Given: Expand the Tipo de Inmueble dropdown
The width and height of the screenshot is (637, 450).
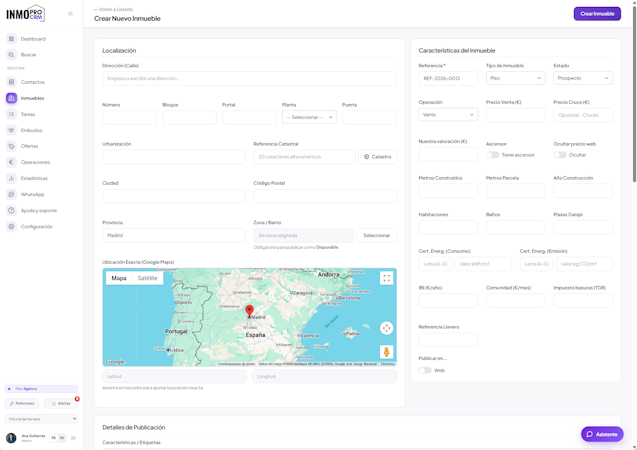Looking at the screenshot, I should [516, 78].
